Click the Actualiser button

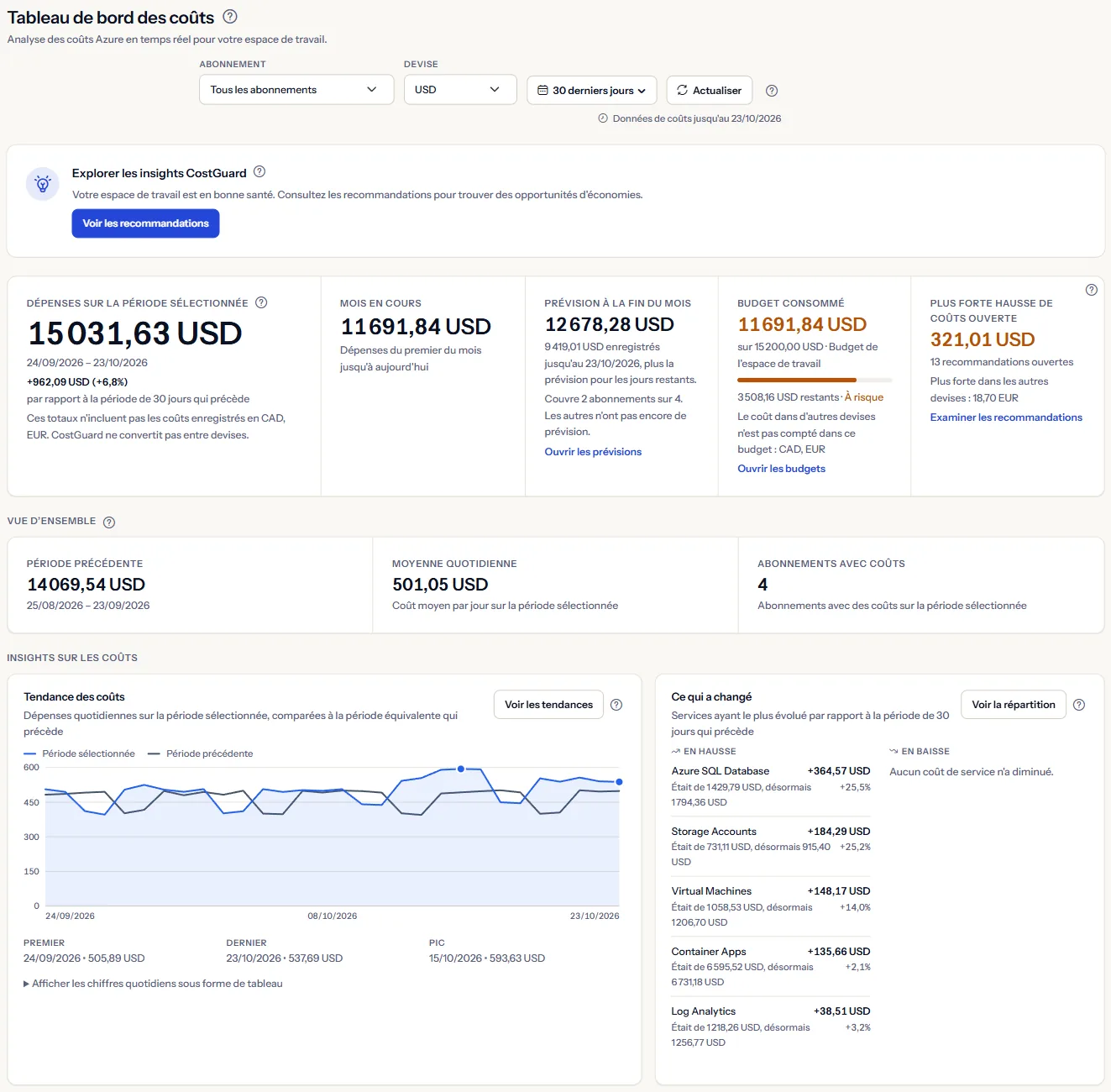(x=710, y=91)
